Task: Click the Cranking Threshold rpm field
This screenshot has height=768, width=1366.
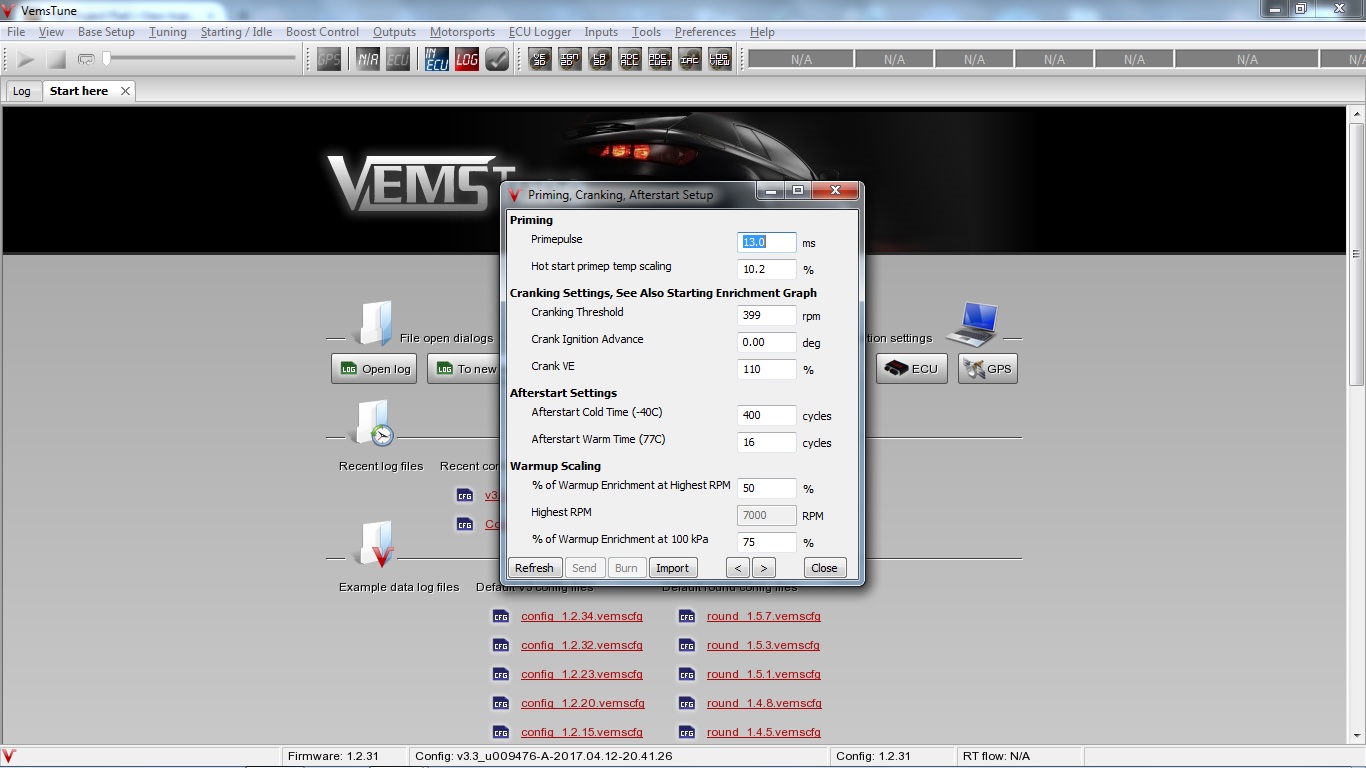Action: point(766,316)
